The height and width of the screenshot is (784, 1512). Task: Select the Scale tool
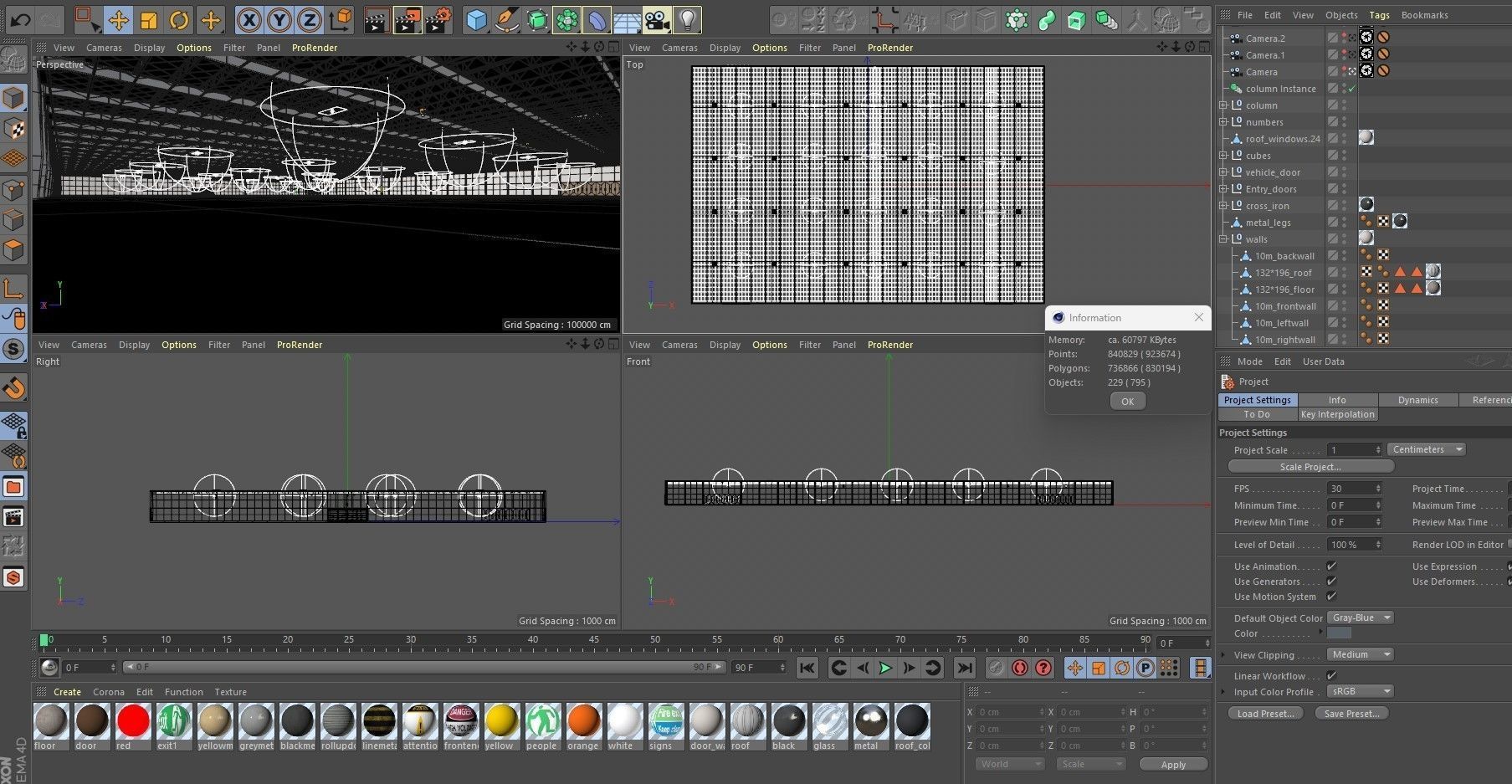[149, 20]
